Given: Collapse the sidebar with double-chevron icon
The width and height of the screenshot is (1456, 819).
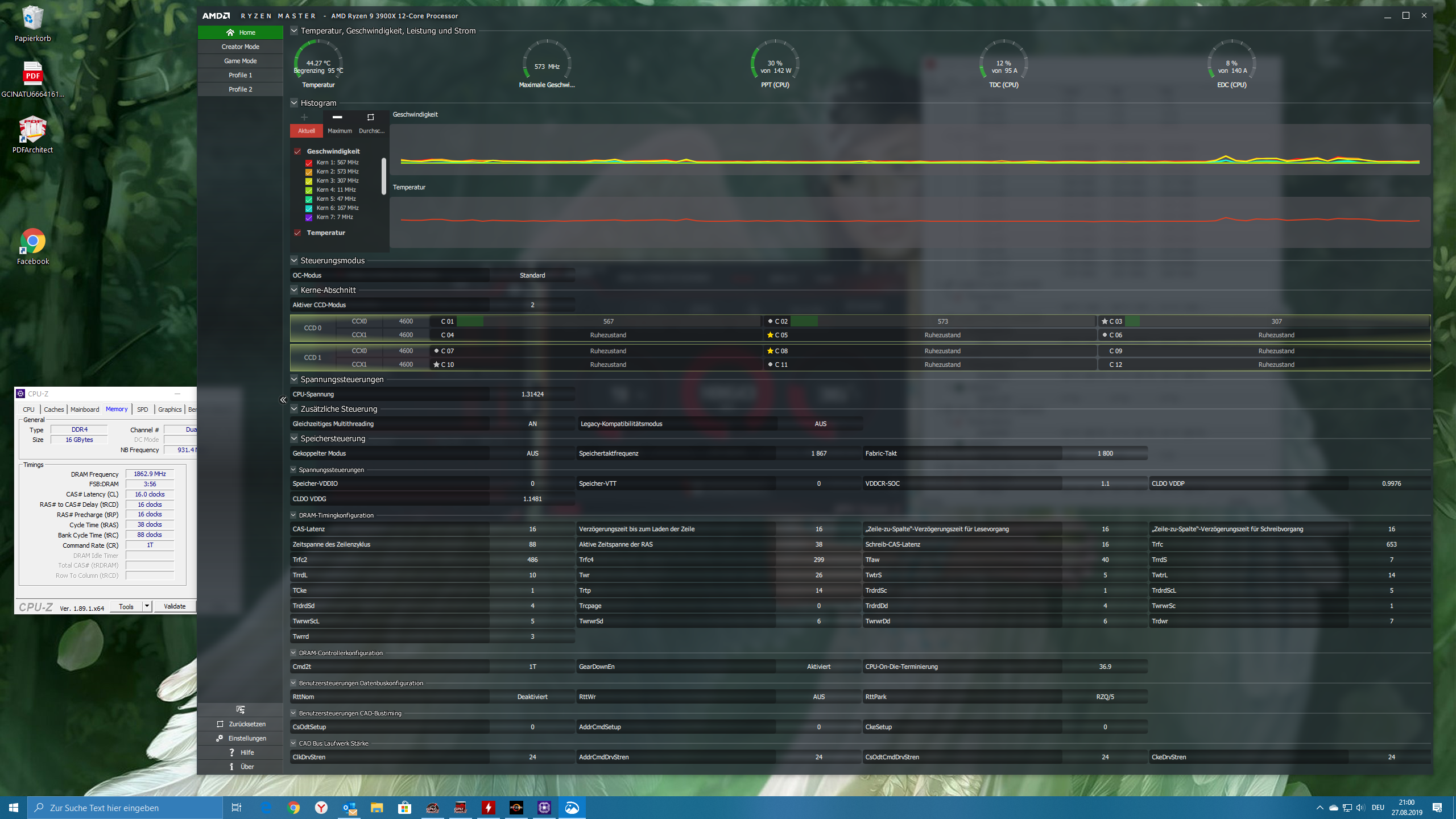Looking at the screenshot, I should (x=283, y=400).
